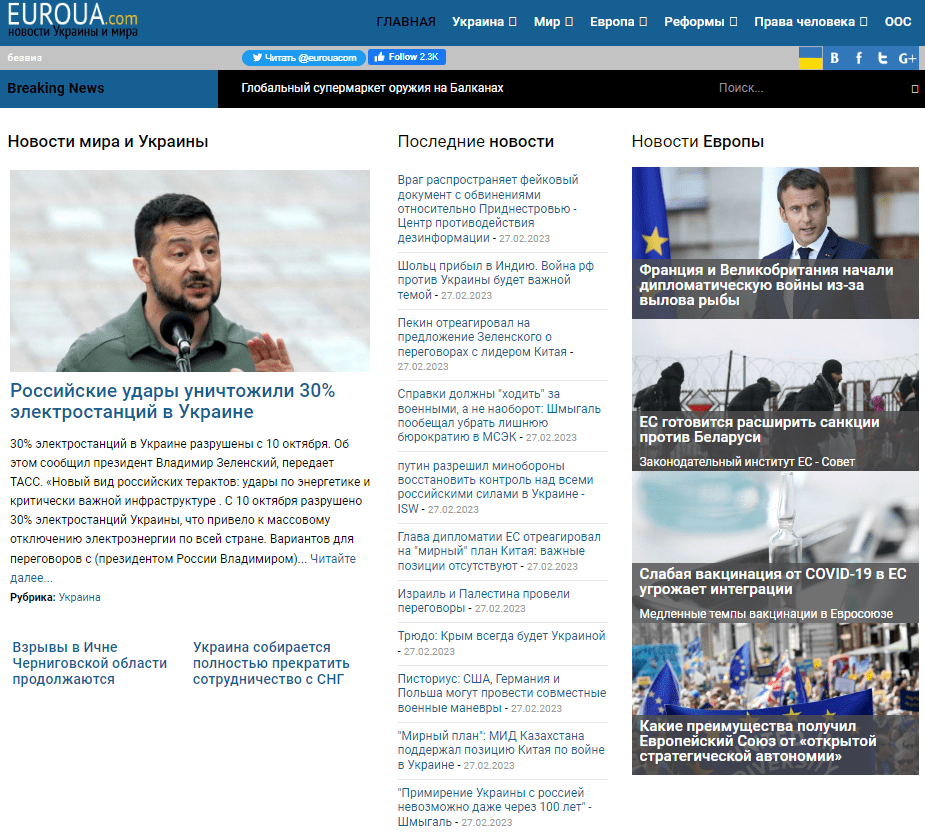This screenshot has width=925, height=833.
Task: Click the безвиз tag link
Action: [x=25, y=58]
